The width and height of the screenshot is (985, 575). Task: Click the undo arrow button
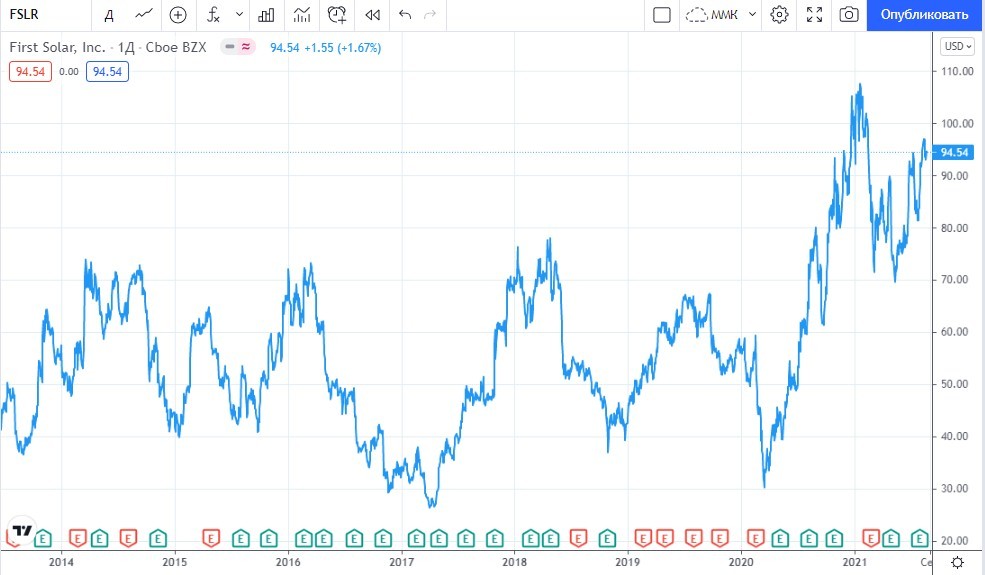404,15
